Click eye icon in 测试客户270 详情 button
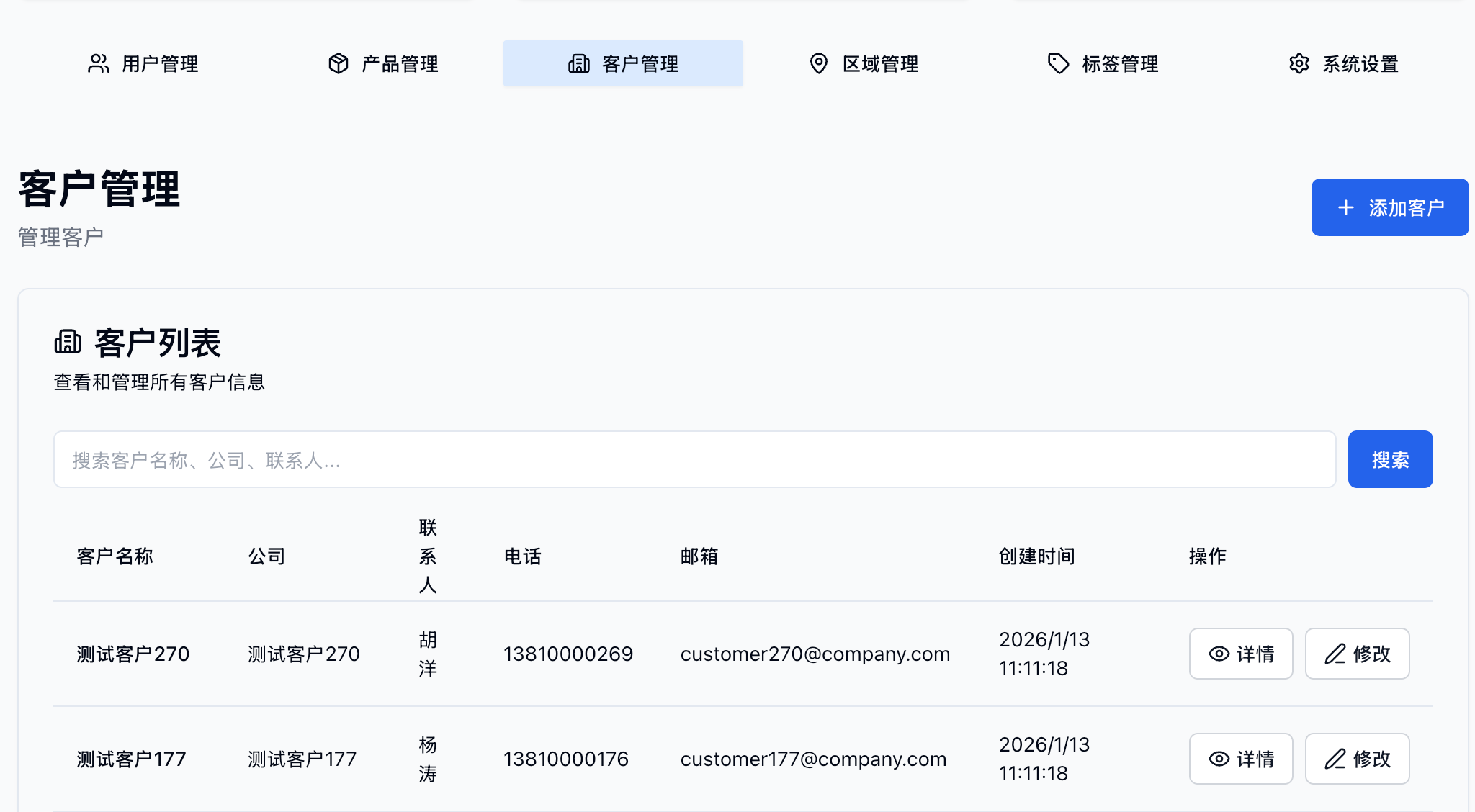The width and height of the screenshot is (1475, 812). [1219, 654]
